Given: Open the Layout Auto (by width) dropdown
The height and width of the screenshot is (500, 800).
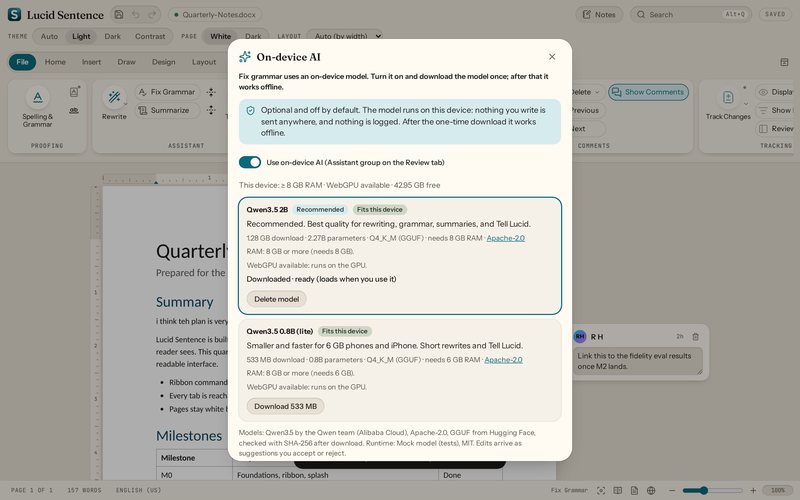Looking at the screenshot, I should [344, 36].
